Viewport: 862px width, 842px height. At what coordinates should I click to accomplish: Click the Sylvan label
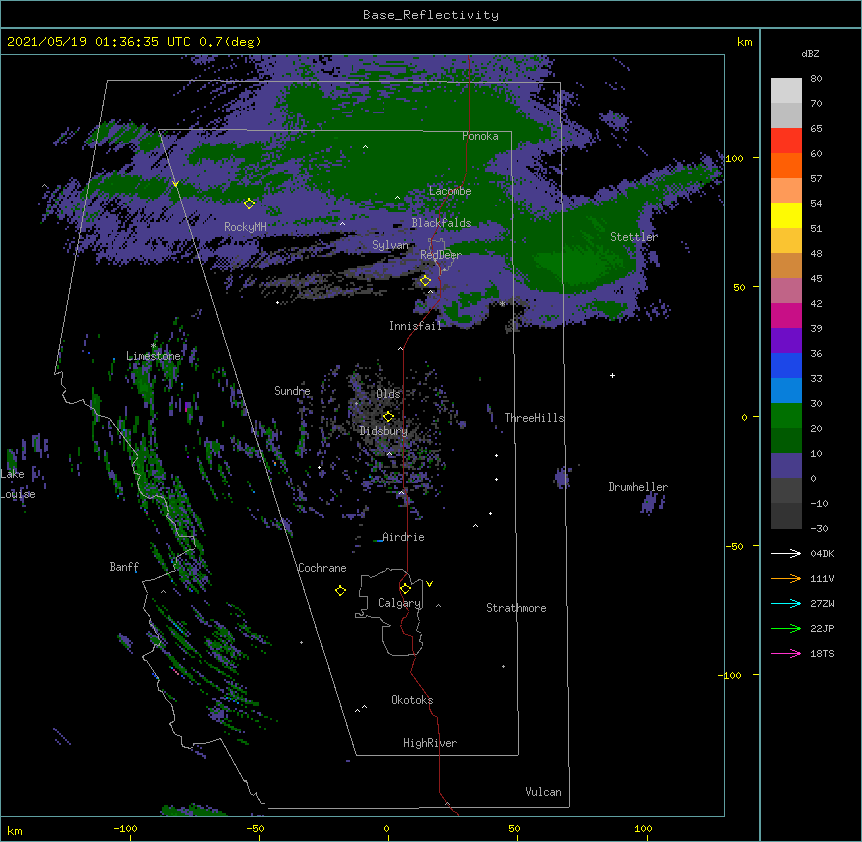(x=390, y=245)
